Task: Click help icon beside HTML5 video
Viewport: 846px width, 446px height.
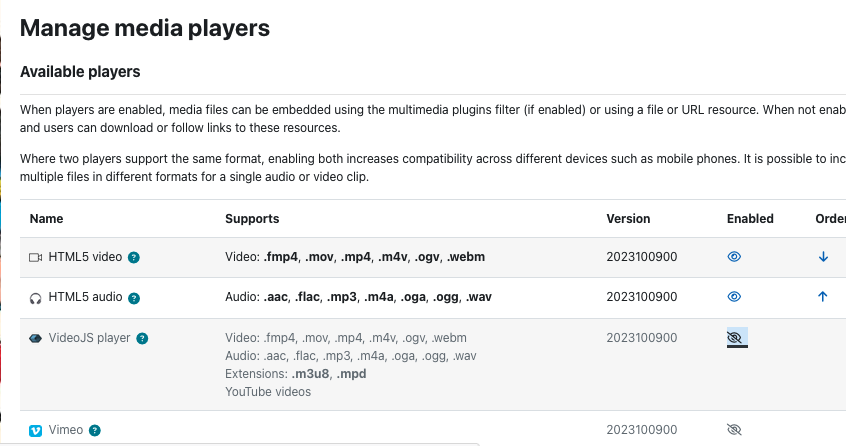Action: [134, 258]
